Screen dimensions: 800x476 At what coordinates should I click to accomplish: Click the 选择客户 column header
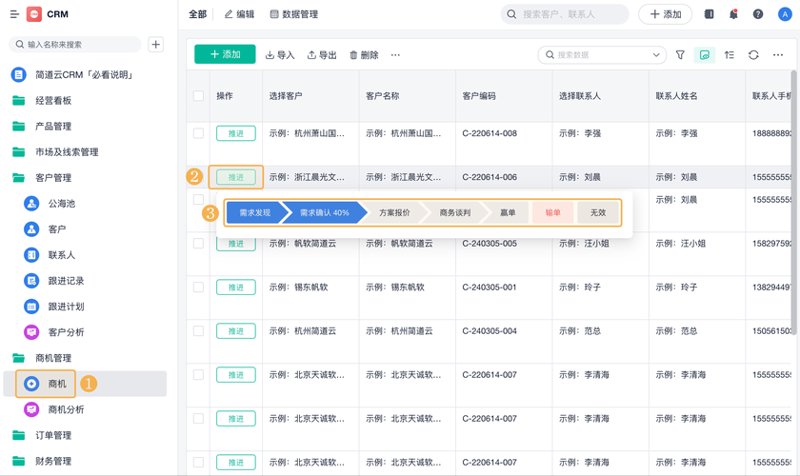pyautogui.click(x=286, y=96)
